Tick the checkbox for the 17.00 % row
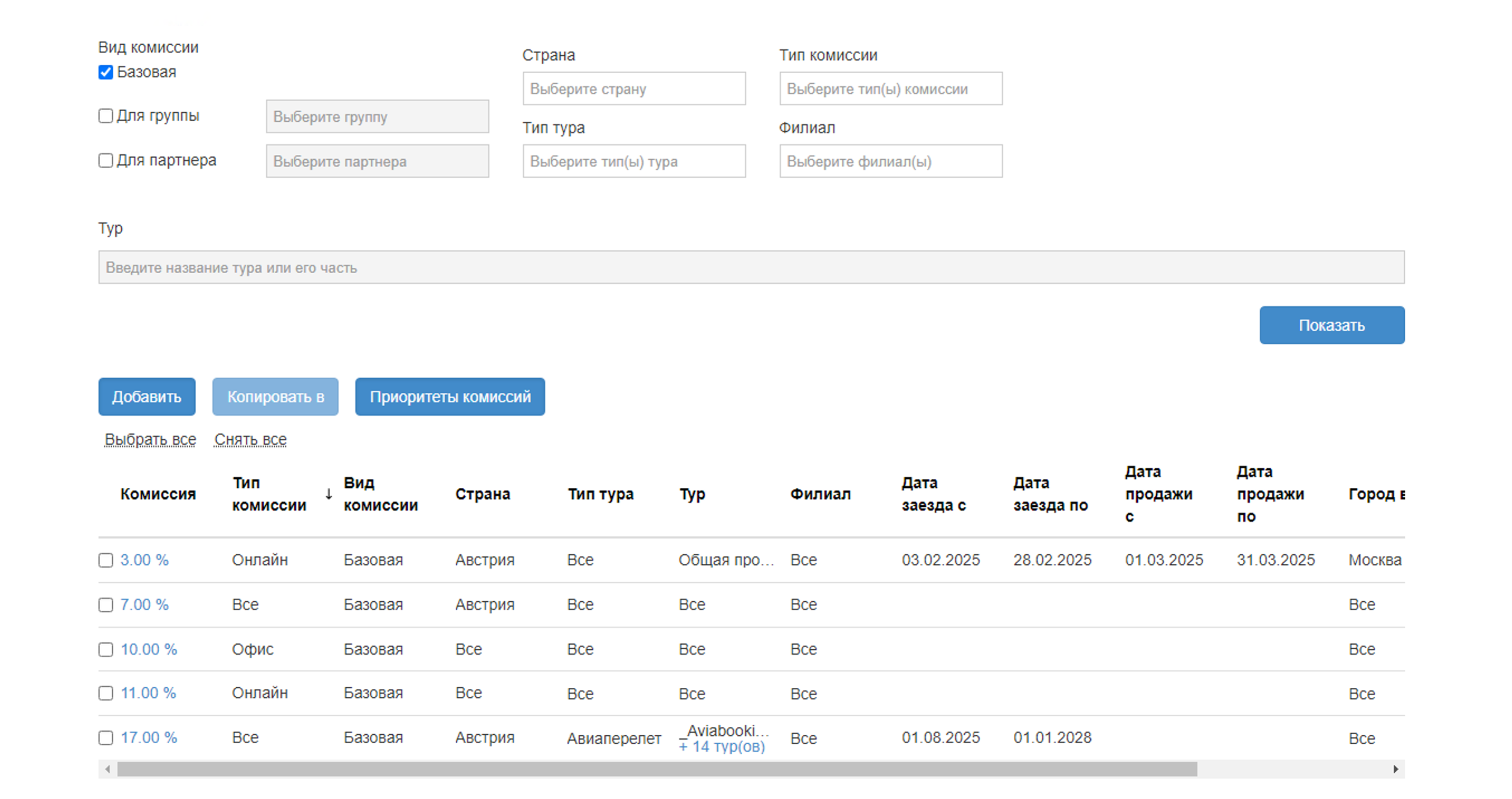 coord(106,738)
